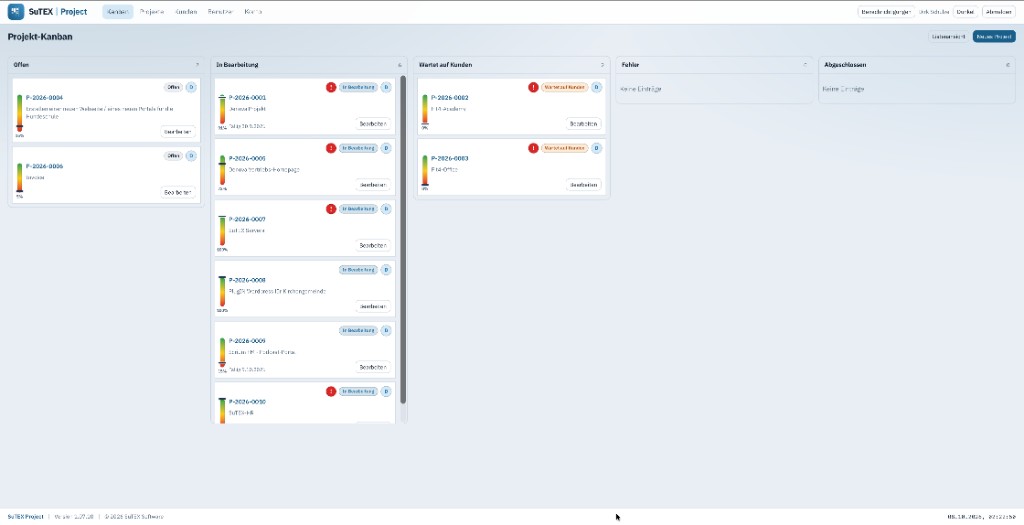Image resolution: width=1024 pixels, height=525 pixels.
Task: Go to the Kunden navigation tab
Action: pyautogui.click(x=186, y=12)
